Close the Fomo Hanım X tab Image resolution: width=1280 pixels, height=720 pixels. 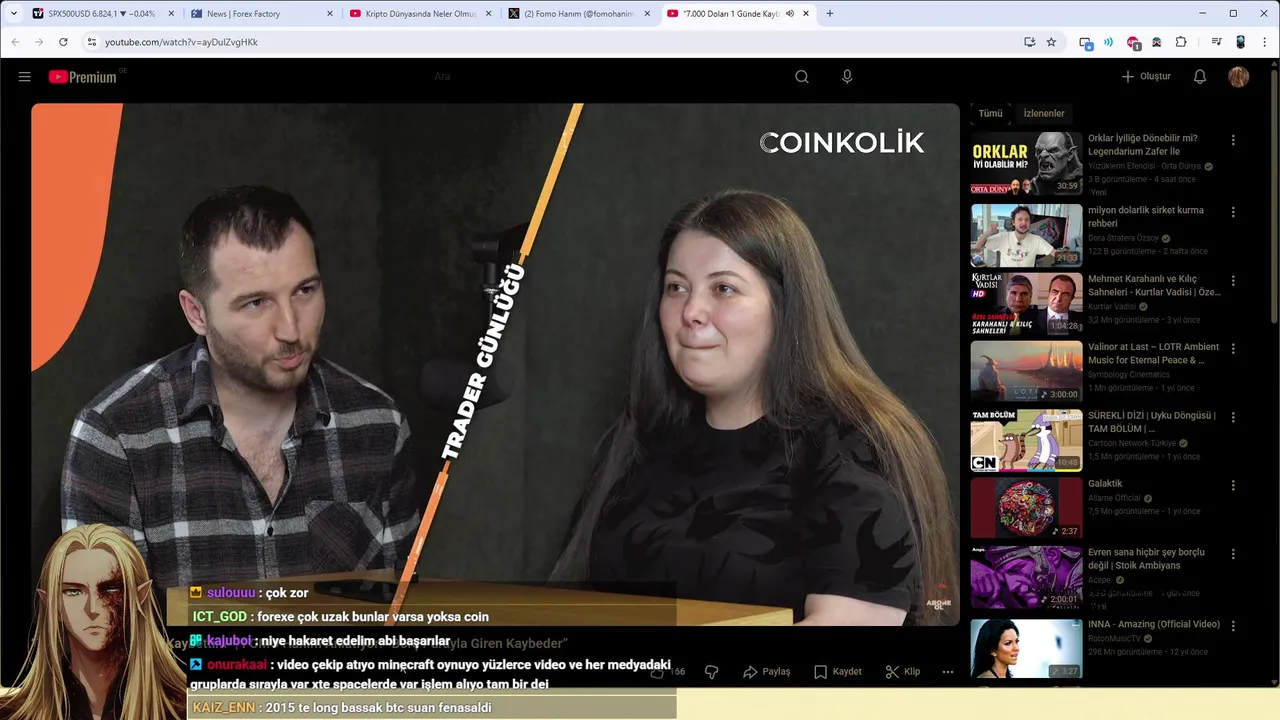(x=647, y=14)
